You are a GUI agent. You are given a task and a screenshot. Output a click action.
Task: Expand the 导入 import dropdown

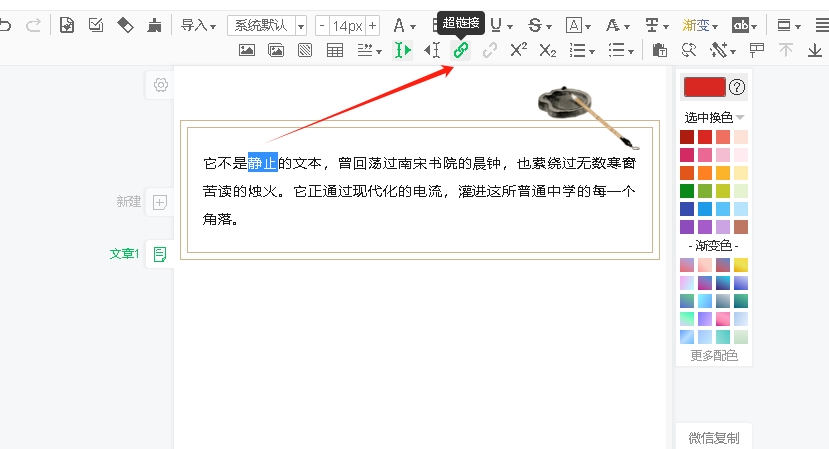(x=198, y=25)
